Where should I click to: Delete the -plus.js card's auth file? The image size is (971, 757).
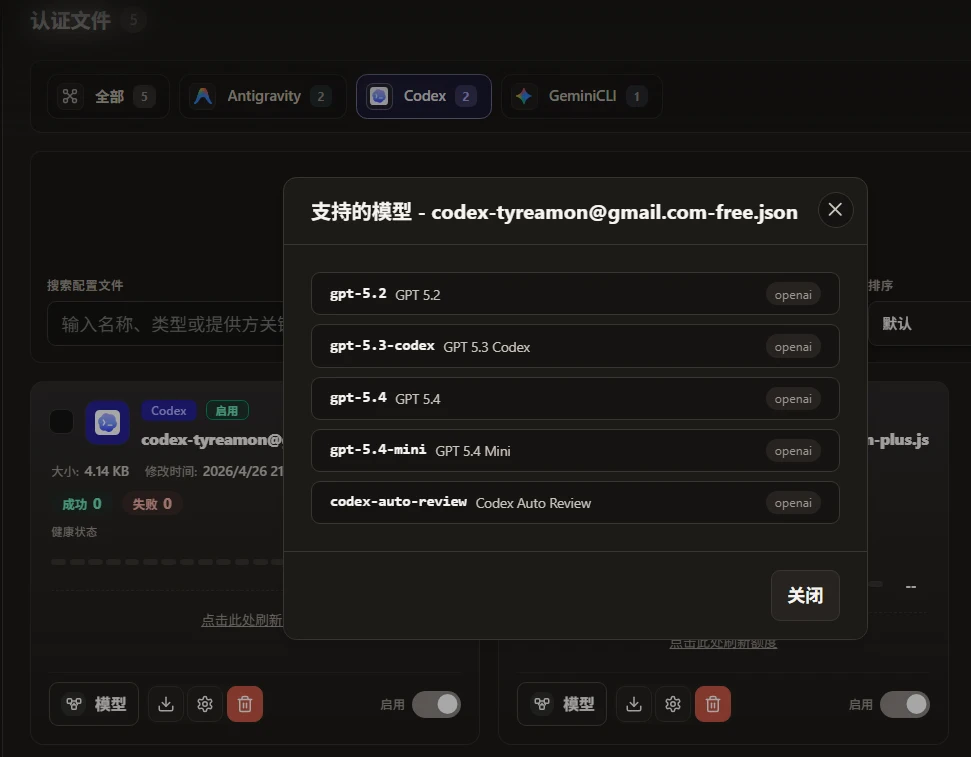pos(713,704)
